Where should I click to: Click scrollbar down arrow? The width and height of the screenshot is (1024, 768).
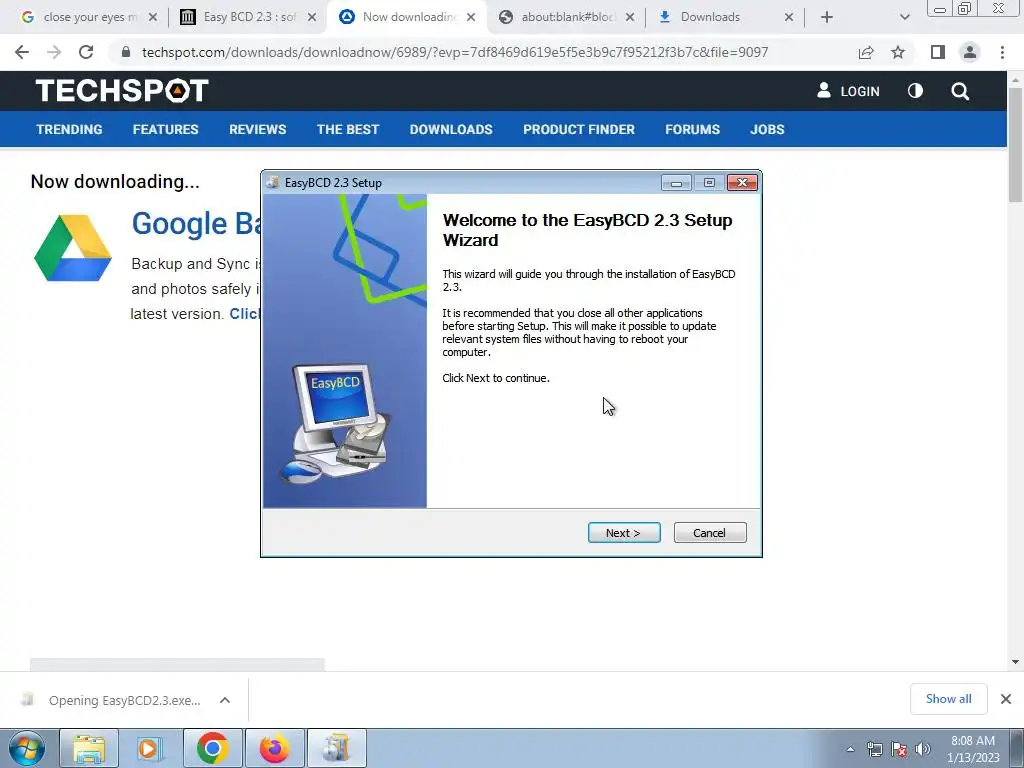coord(1015,662)
